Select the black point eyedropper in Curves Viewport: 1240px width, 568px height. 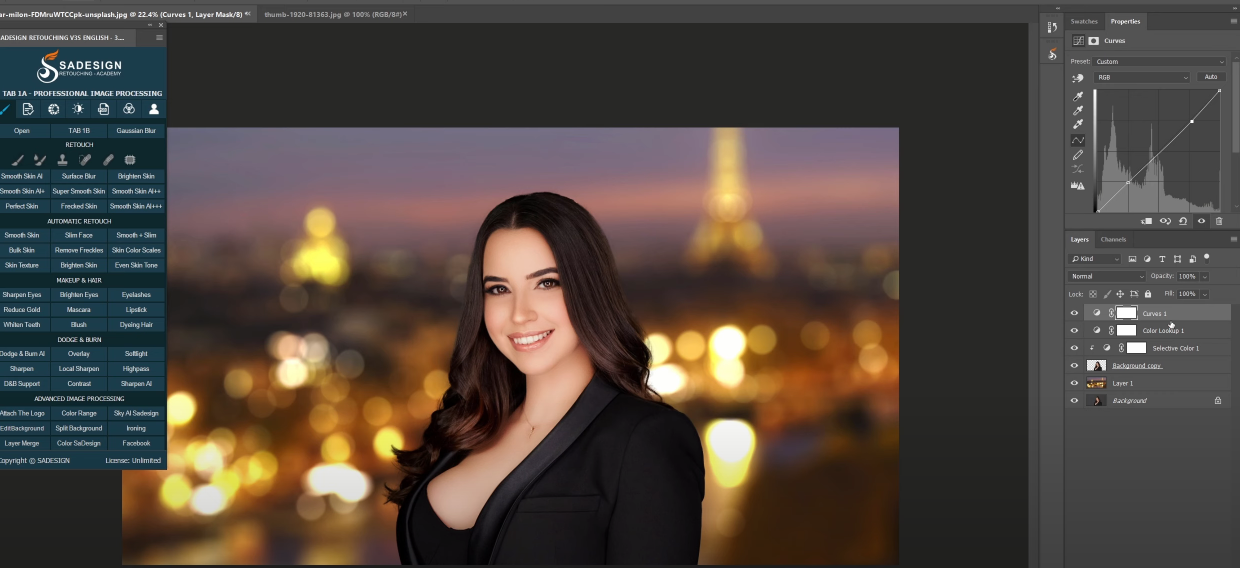1078,96
